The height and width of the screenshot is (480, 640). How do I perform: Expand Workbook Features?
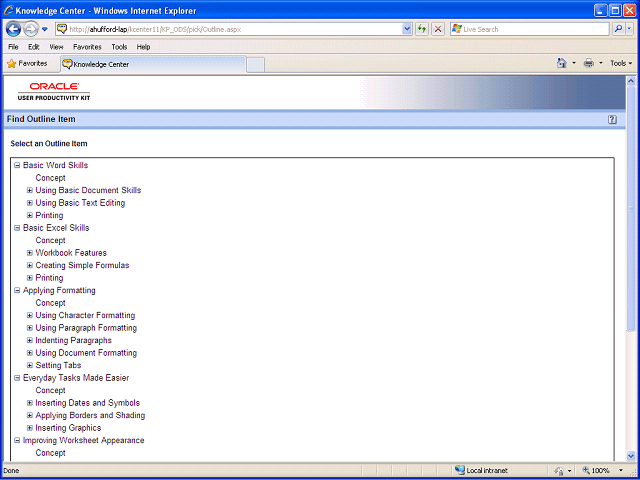pos(29,253)
